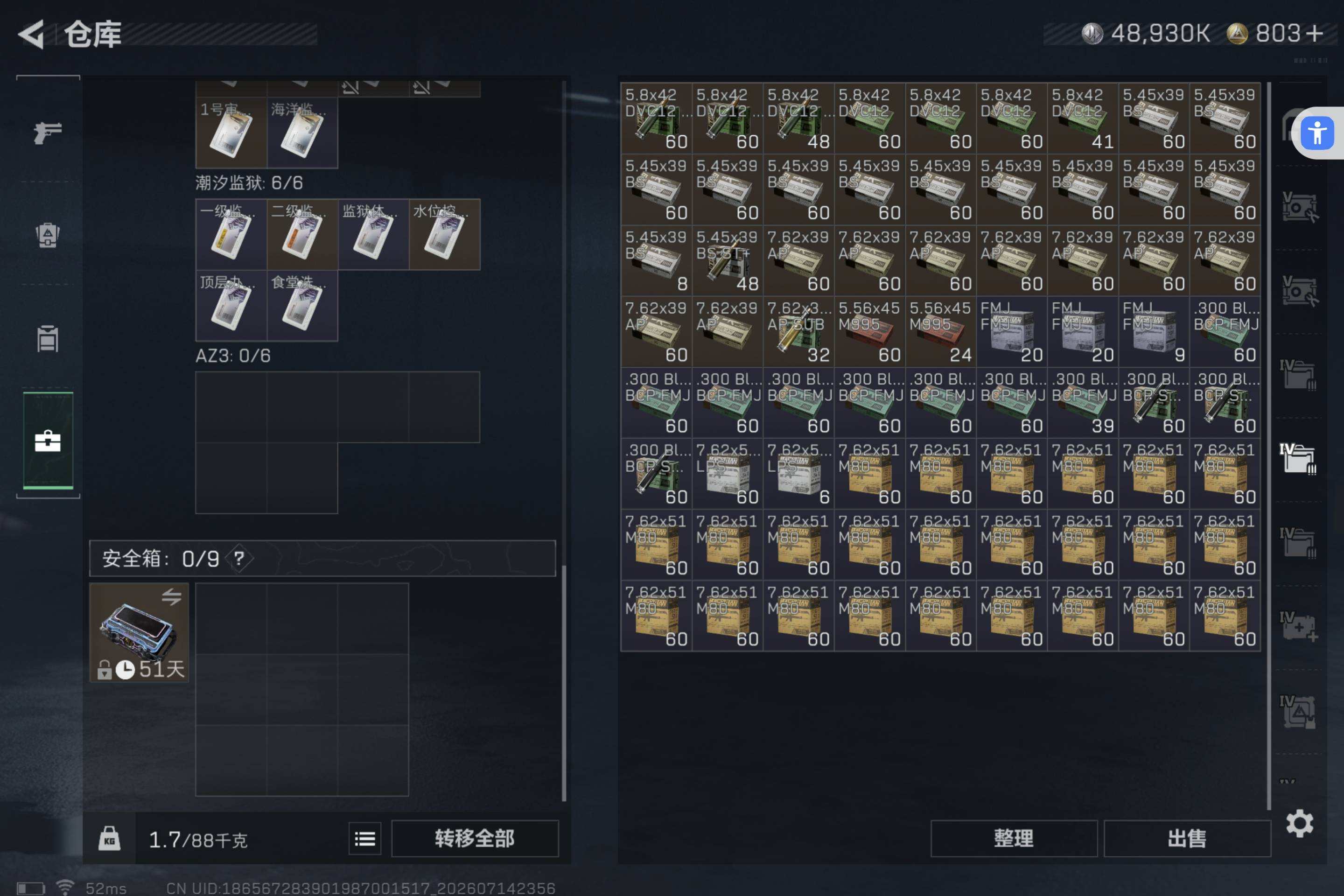This screenshot has width=1344, height=896.
Task: Select the 一级监 keycard
Action: pos(231,234)
